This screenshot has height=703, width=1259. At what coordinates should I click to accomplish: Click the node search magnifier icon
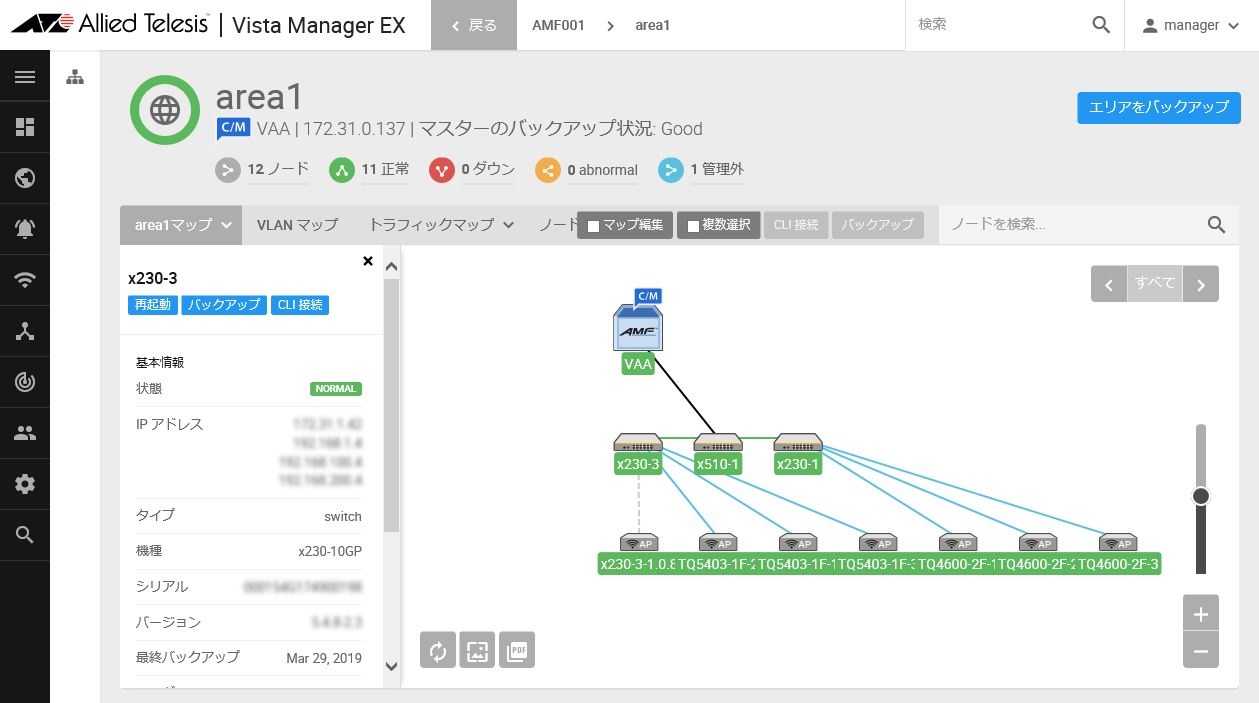(x=1216, y=225)
